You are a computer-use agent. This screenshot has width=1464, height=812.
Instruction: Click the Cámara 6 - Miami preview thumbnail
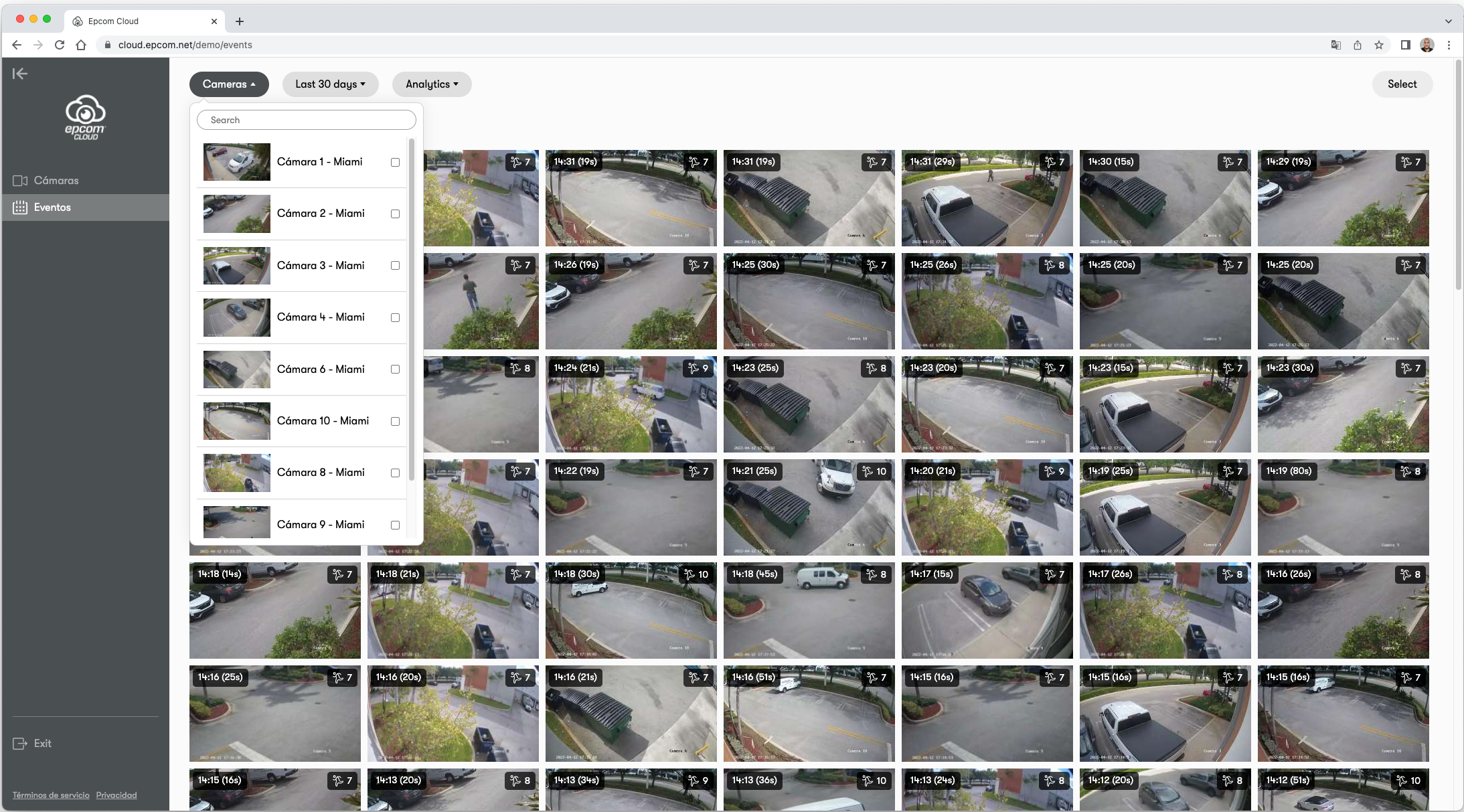(x=237, y=370)
